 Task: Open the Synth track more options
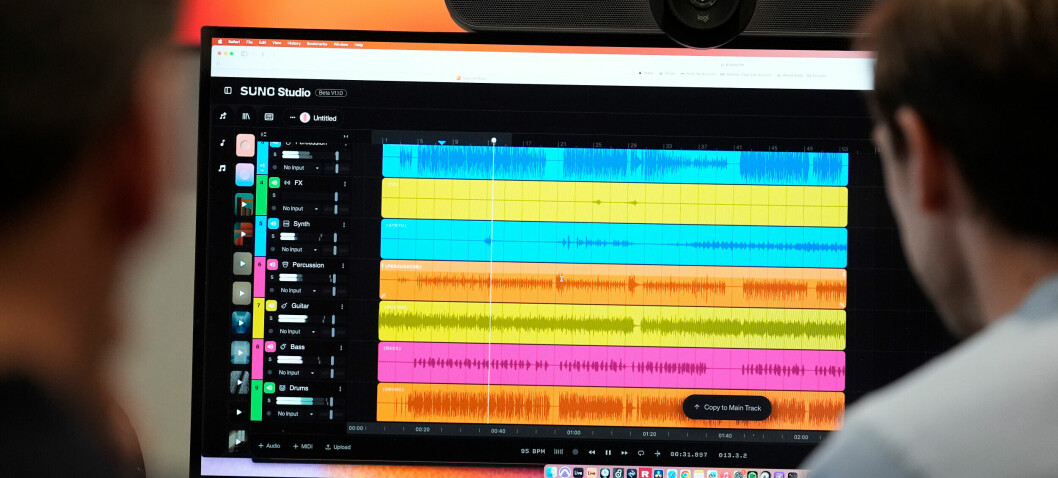[x=344, y=224]
